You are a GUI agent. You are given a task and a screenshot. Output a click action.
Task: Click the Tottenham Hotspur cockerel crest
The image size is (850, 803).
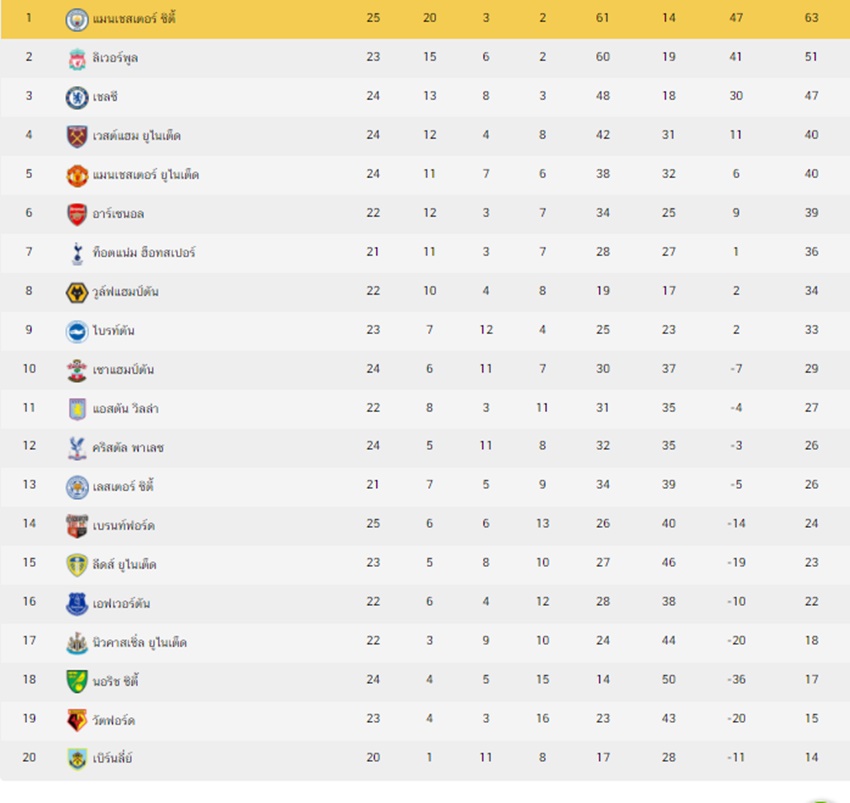[x=77, y=253]
